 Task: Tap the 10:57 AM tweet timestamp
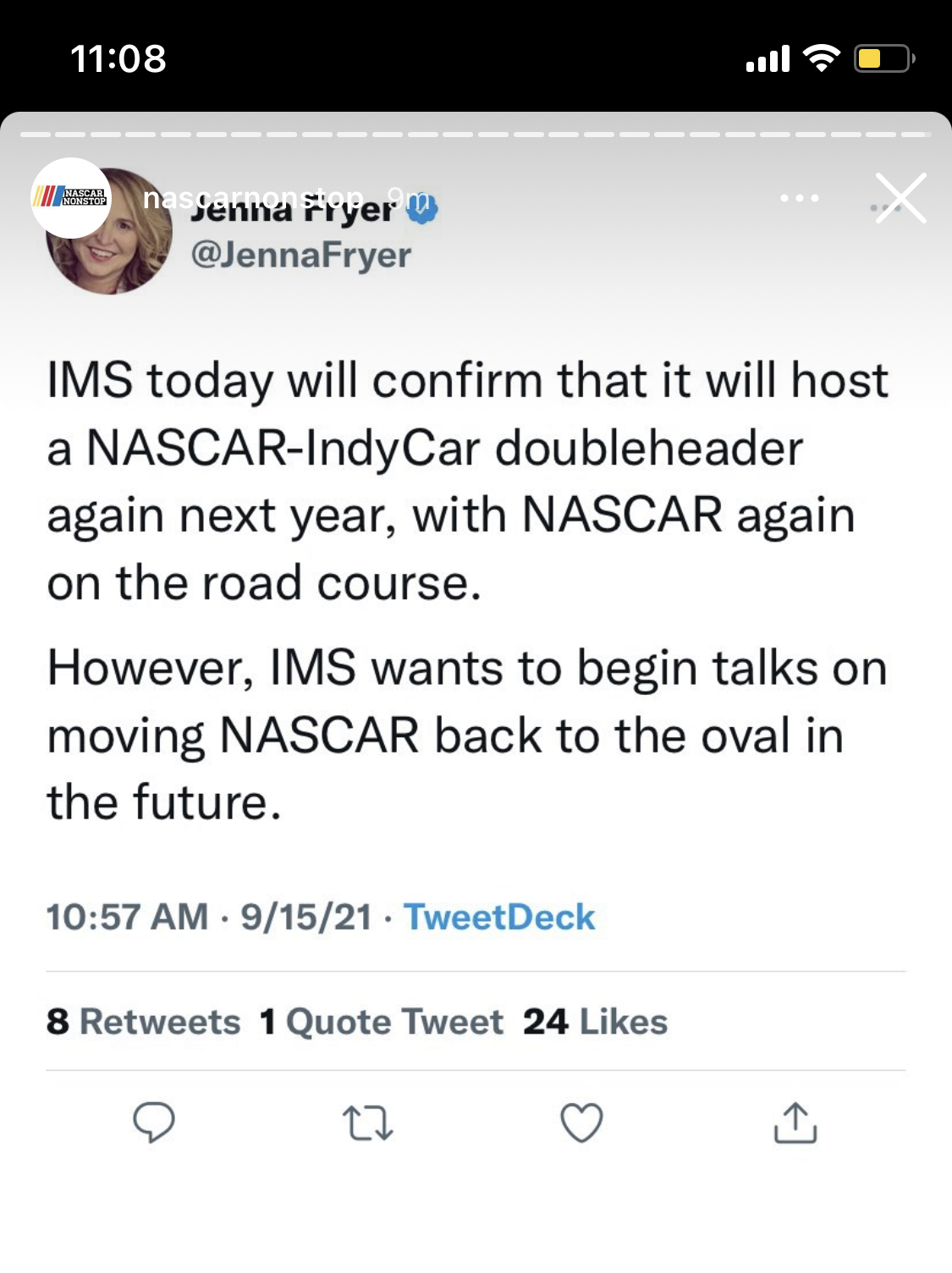[x=127, y=917]
